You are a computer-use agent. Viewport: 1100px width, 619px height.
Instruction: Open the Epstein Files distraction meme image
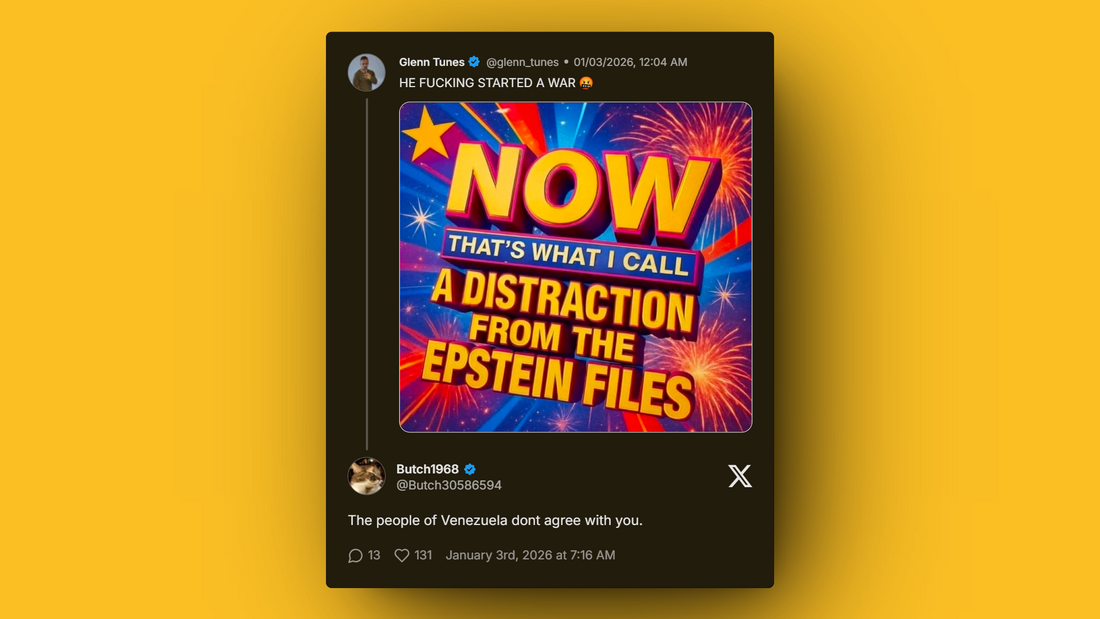click(x=575, y=266)
